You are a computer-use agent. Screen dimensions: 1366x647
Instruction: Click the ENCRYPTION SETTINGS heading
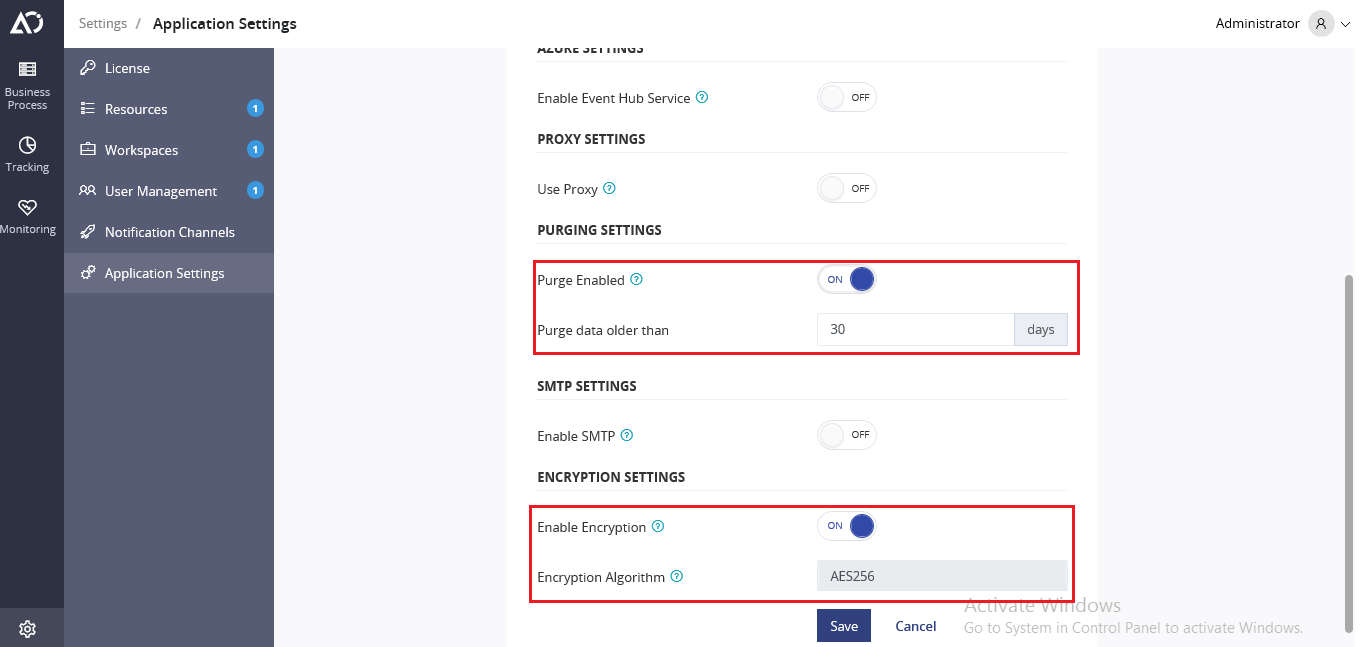coord(611,477)
